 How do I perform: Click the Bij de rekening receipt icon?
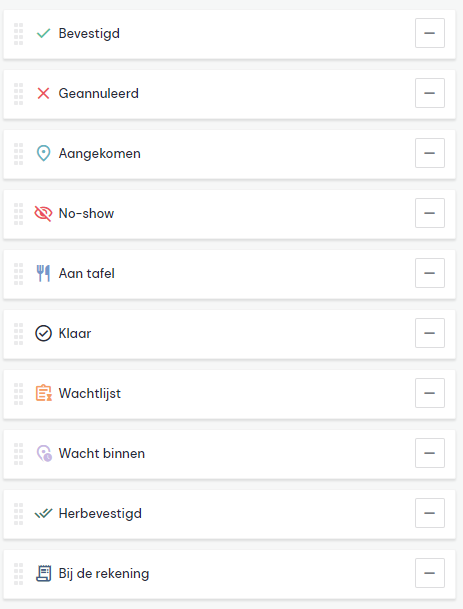[44, 573]
